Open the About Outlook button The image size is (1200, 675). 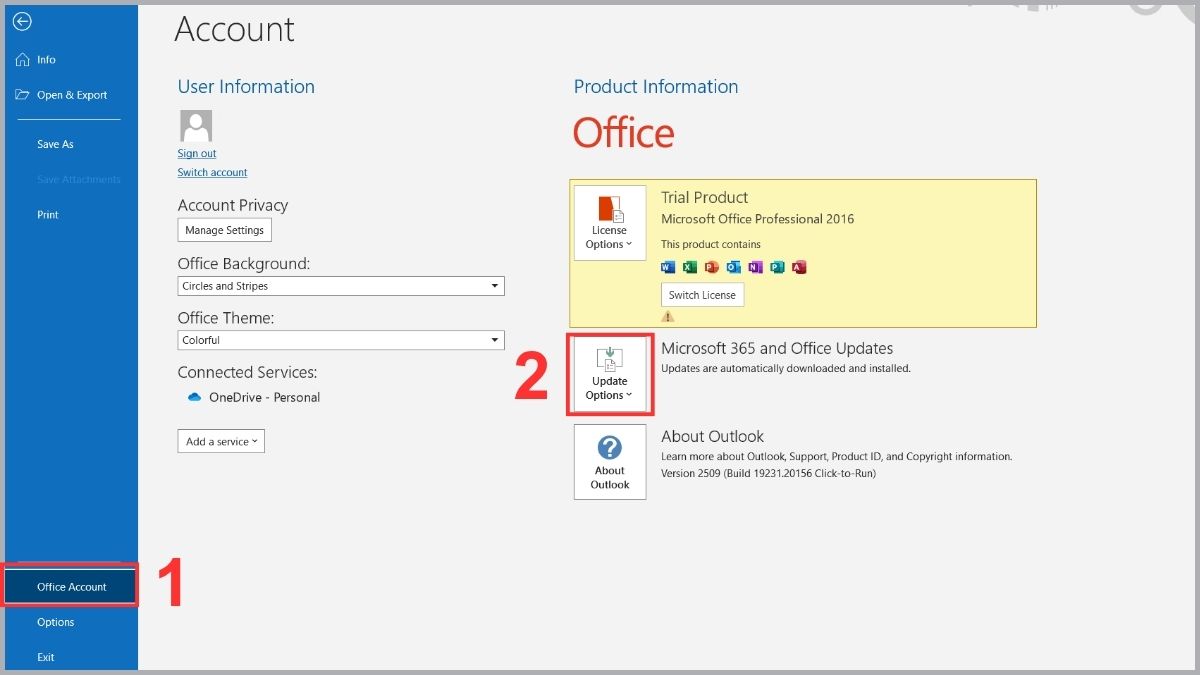tap(610, 462)
